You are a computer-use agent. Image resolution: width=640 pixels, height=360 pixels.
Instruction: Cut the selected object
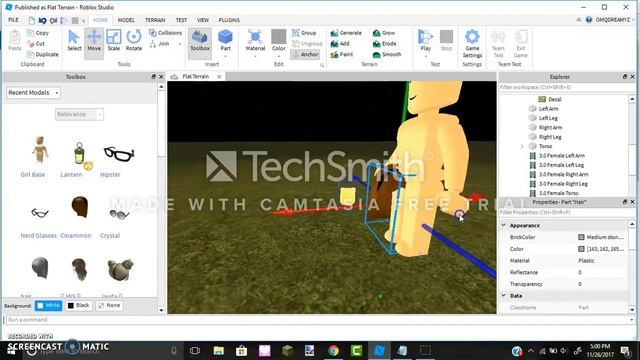click(36, 43)
